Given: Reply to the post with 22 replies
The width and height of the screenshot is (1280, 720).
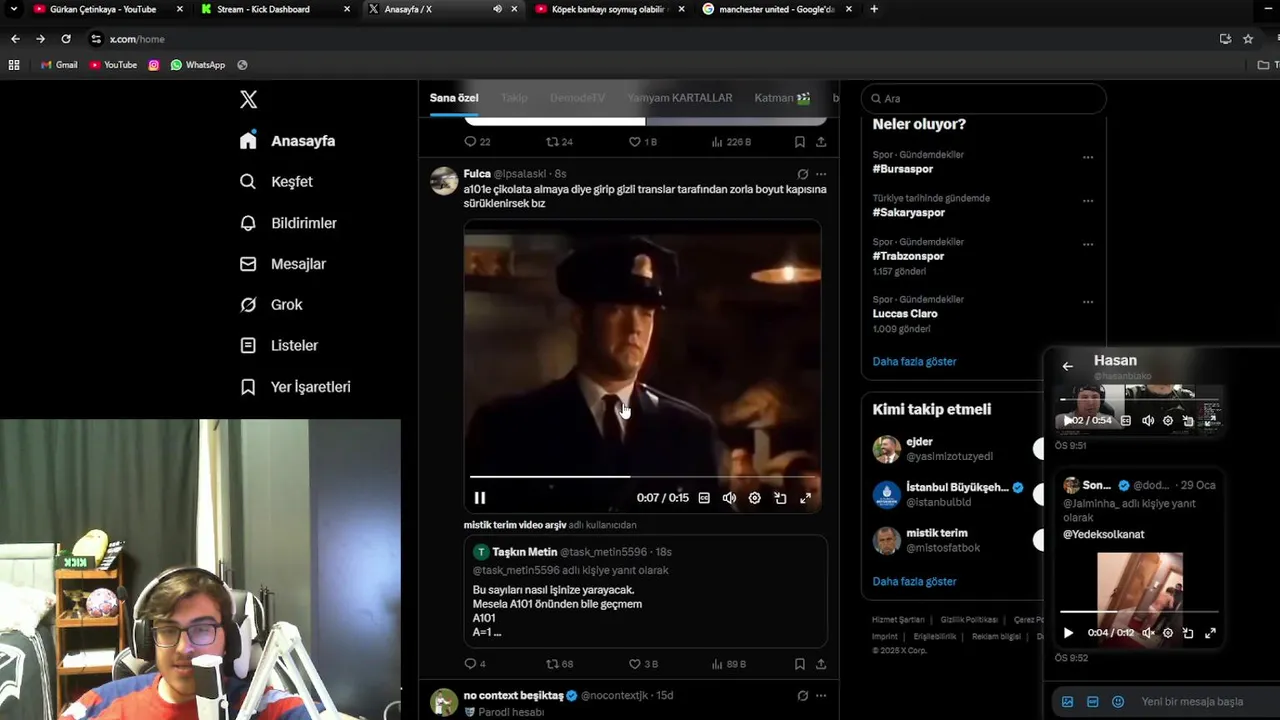Looking at the screenshot, I should point(477,142).
